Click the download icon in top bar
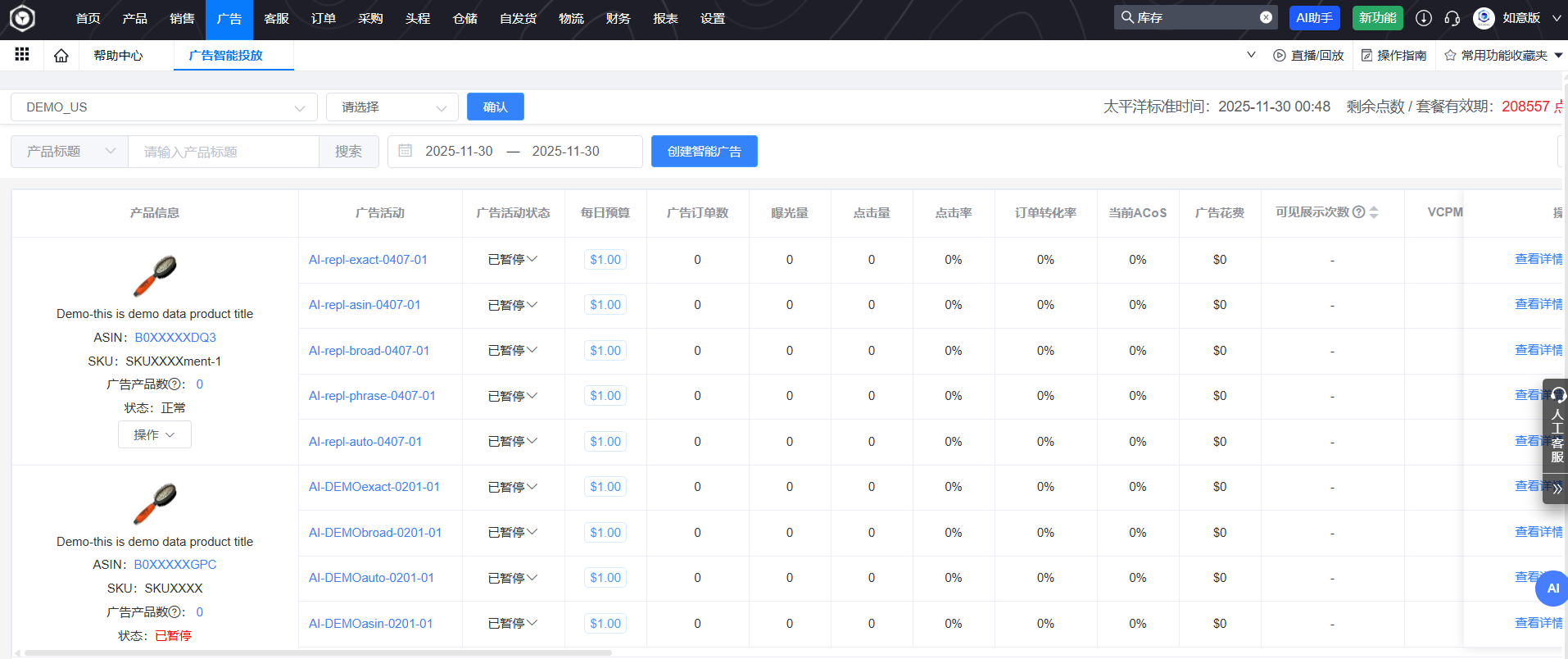Screen dimensions: 1568x659 (x=1424, y=18)
